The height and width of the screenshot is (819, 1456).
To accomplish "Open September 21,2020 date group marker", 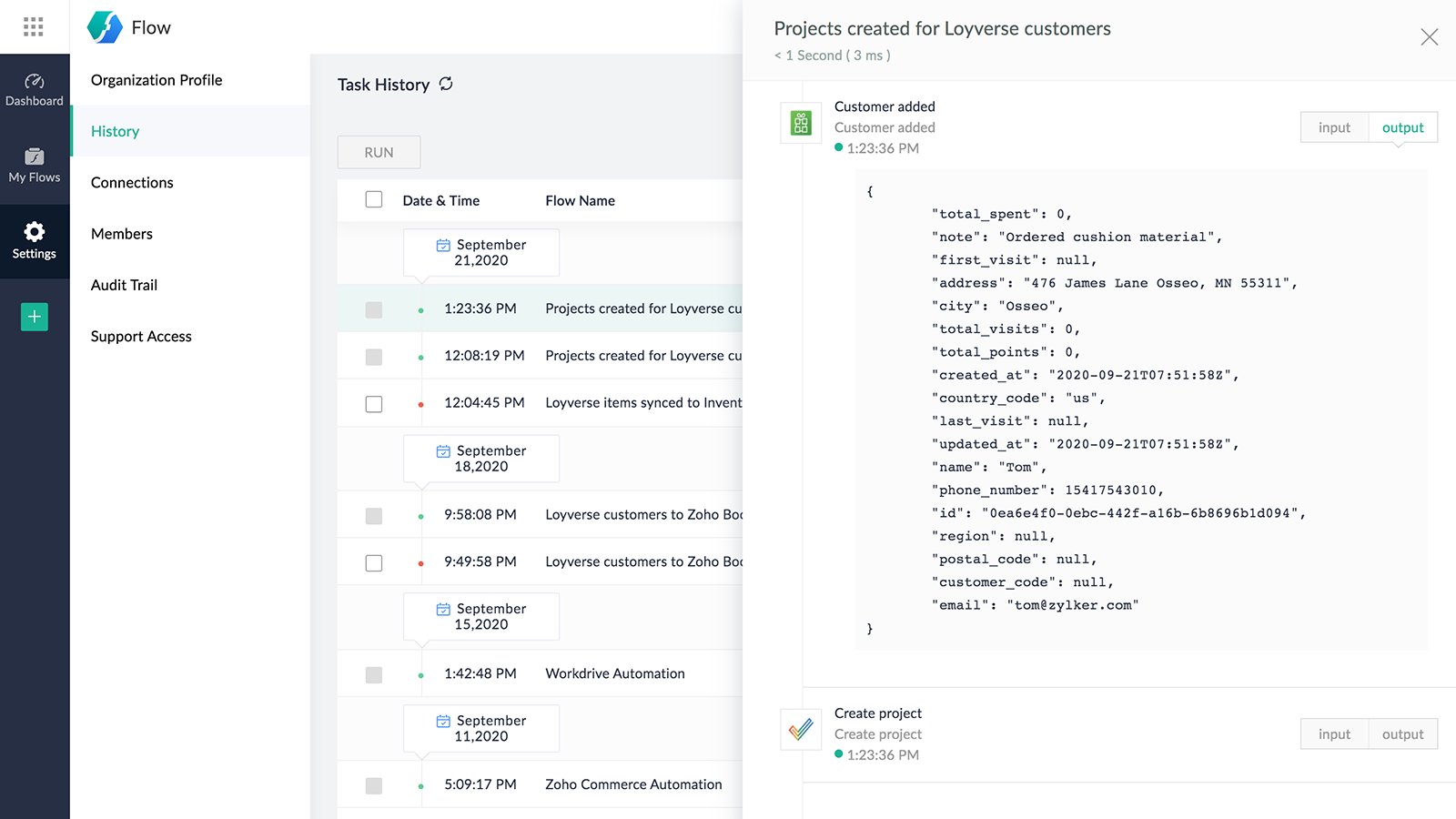I will pyautogui.click(x=481, y=252).
